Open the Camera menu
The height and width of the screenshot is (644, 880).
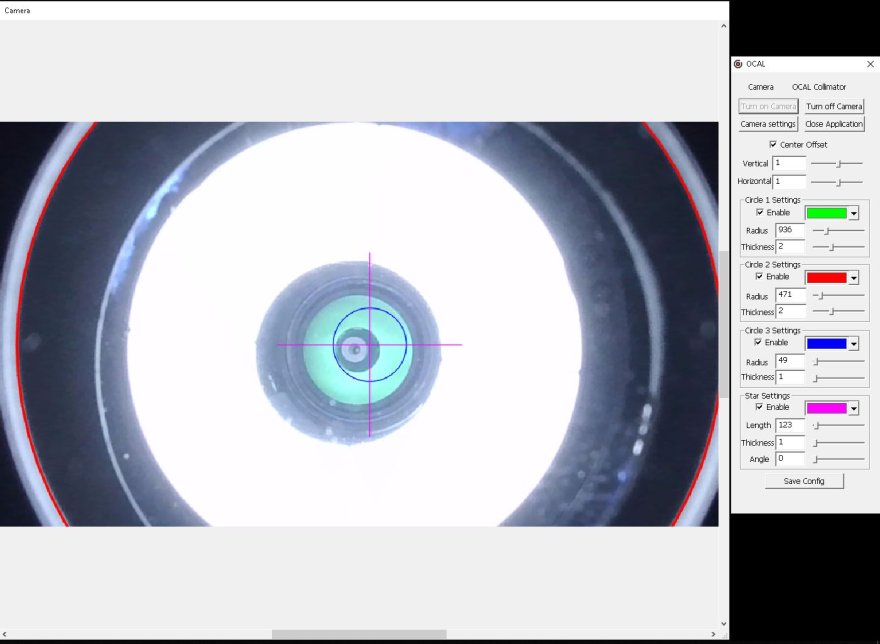(760, 87)
